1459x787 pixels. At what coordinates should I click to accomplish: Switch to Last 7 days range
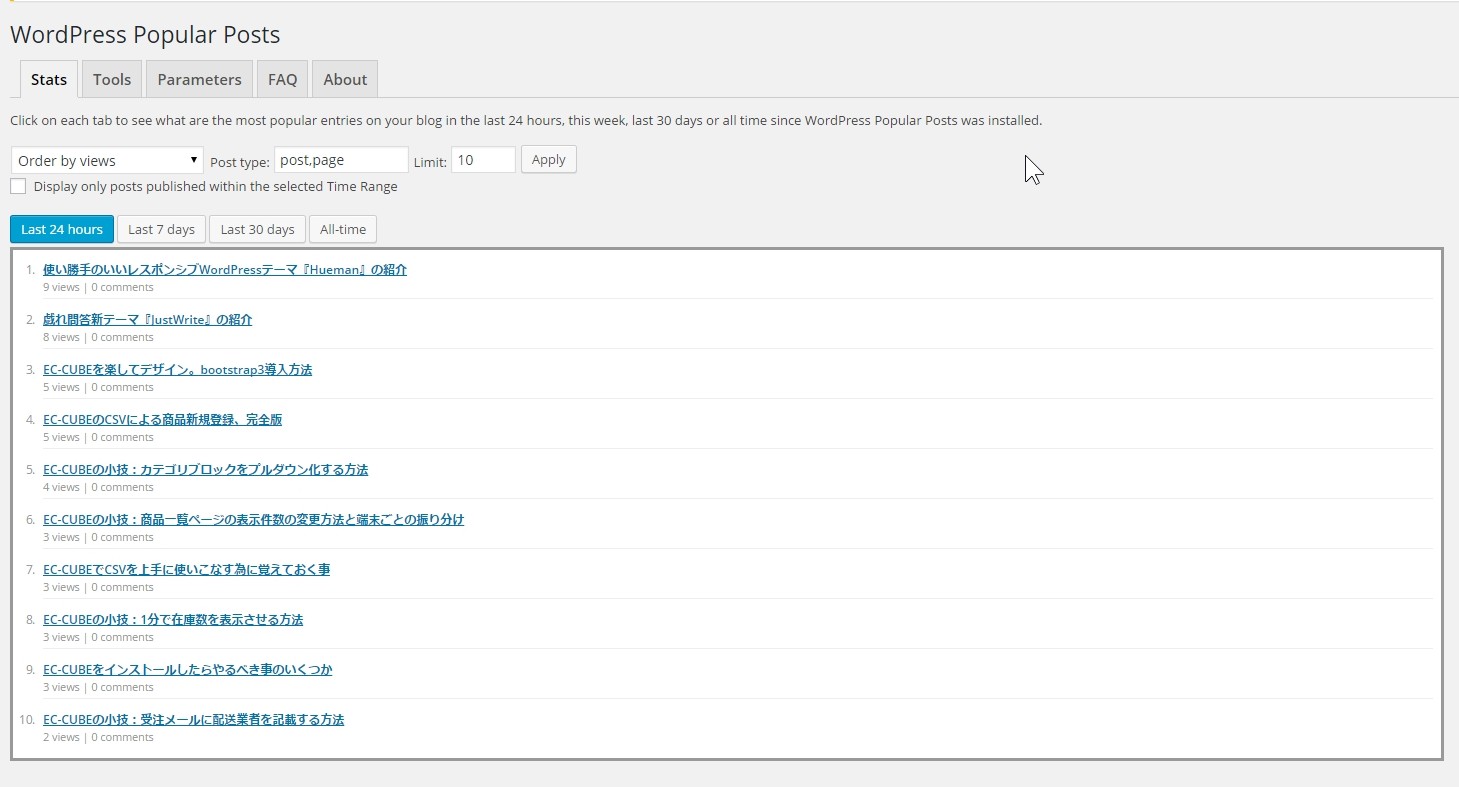tap(161, 229)
